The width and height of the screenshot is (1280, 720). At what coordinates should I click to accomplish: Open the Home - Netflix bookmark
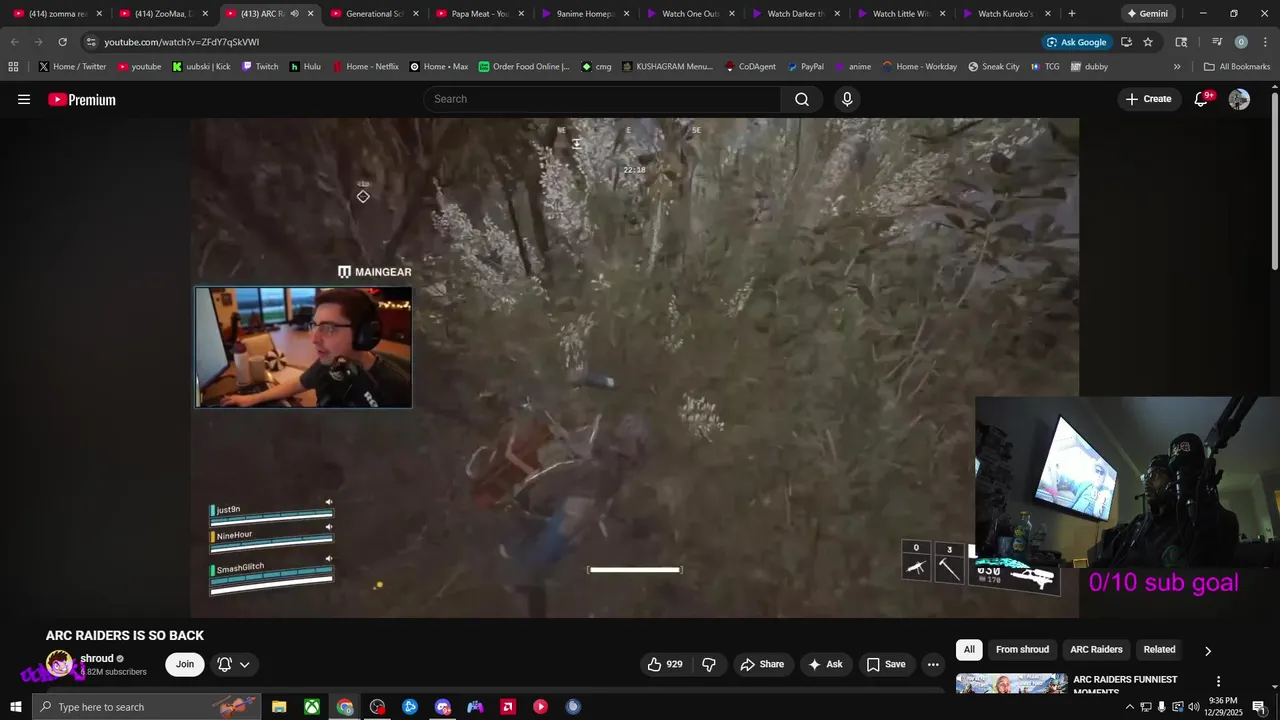tap(365, 67)
